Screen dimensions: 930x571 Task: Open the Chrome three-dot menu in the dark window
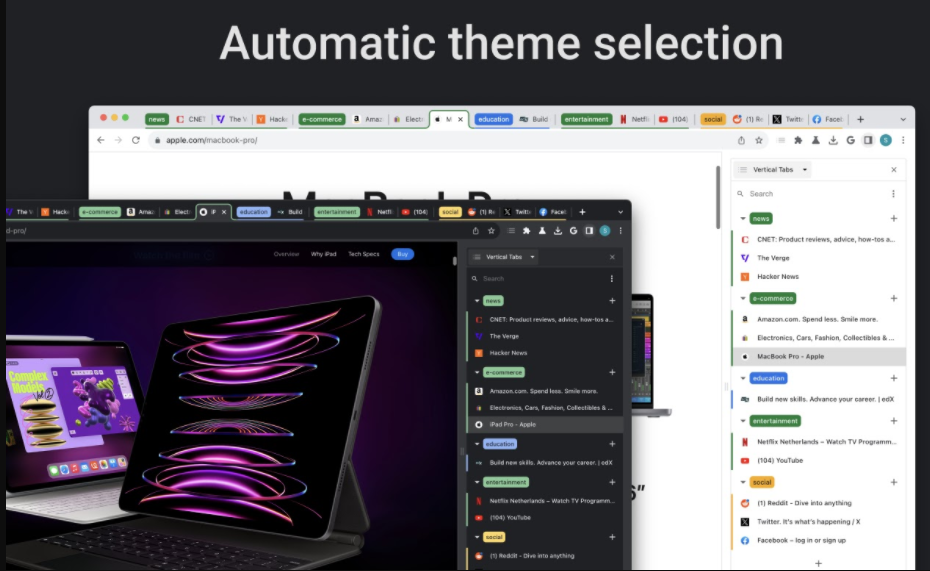[x=620, y=231]
